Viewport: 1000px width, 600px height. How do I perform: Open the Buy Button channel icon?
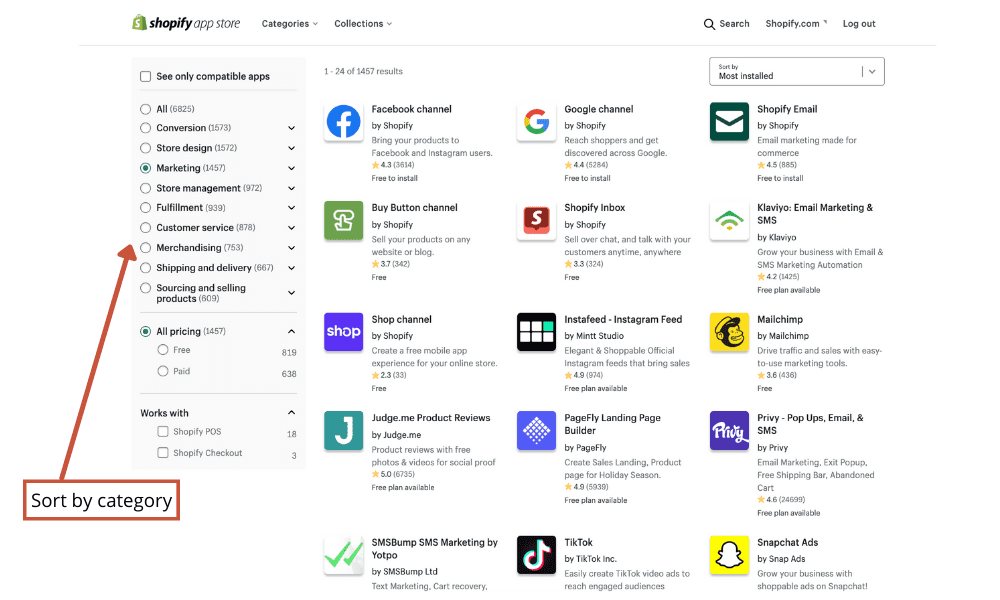343,221
